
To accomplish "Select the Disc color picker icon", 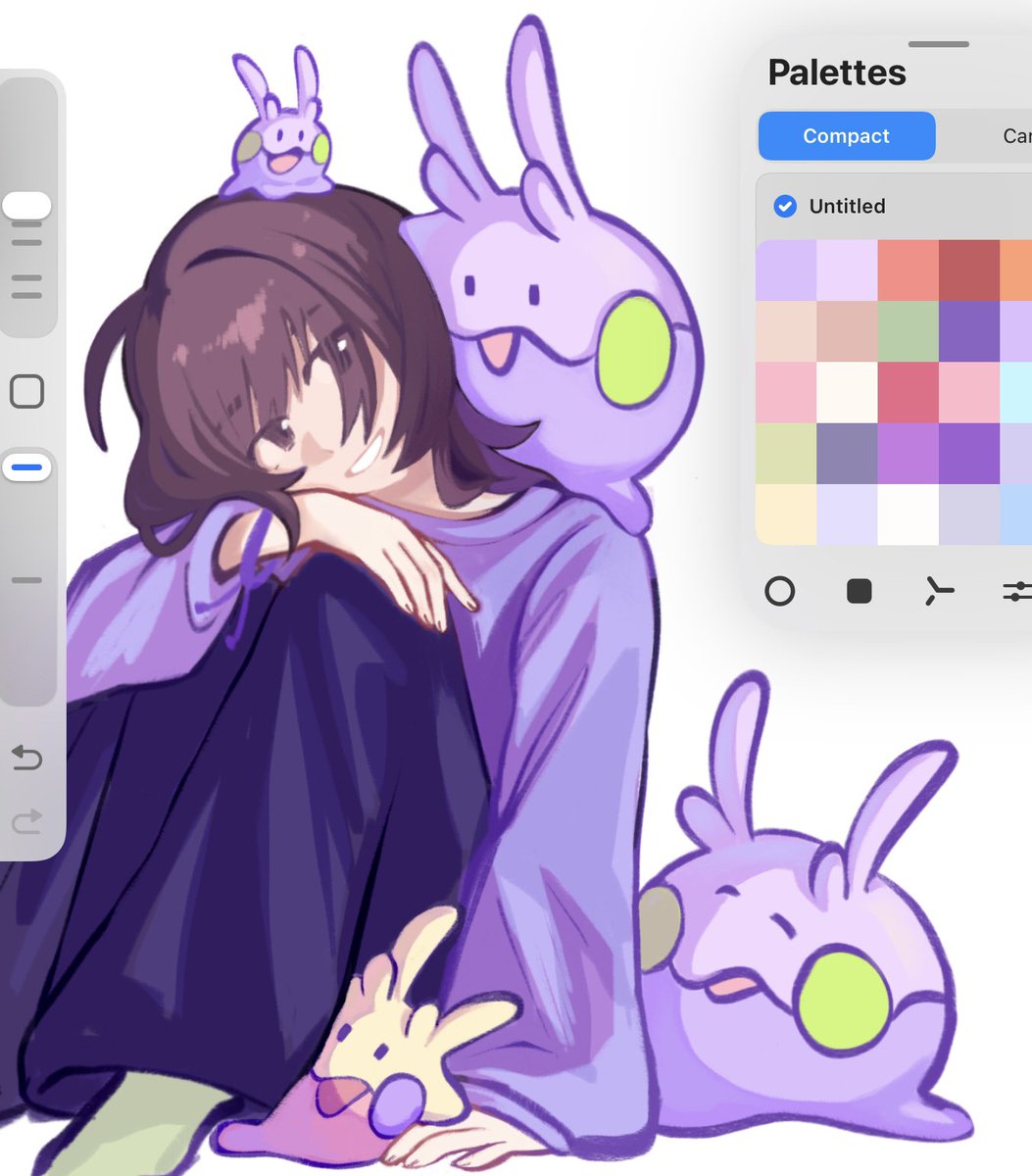I will click(779, 591).
